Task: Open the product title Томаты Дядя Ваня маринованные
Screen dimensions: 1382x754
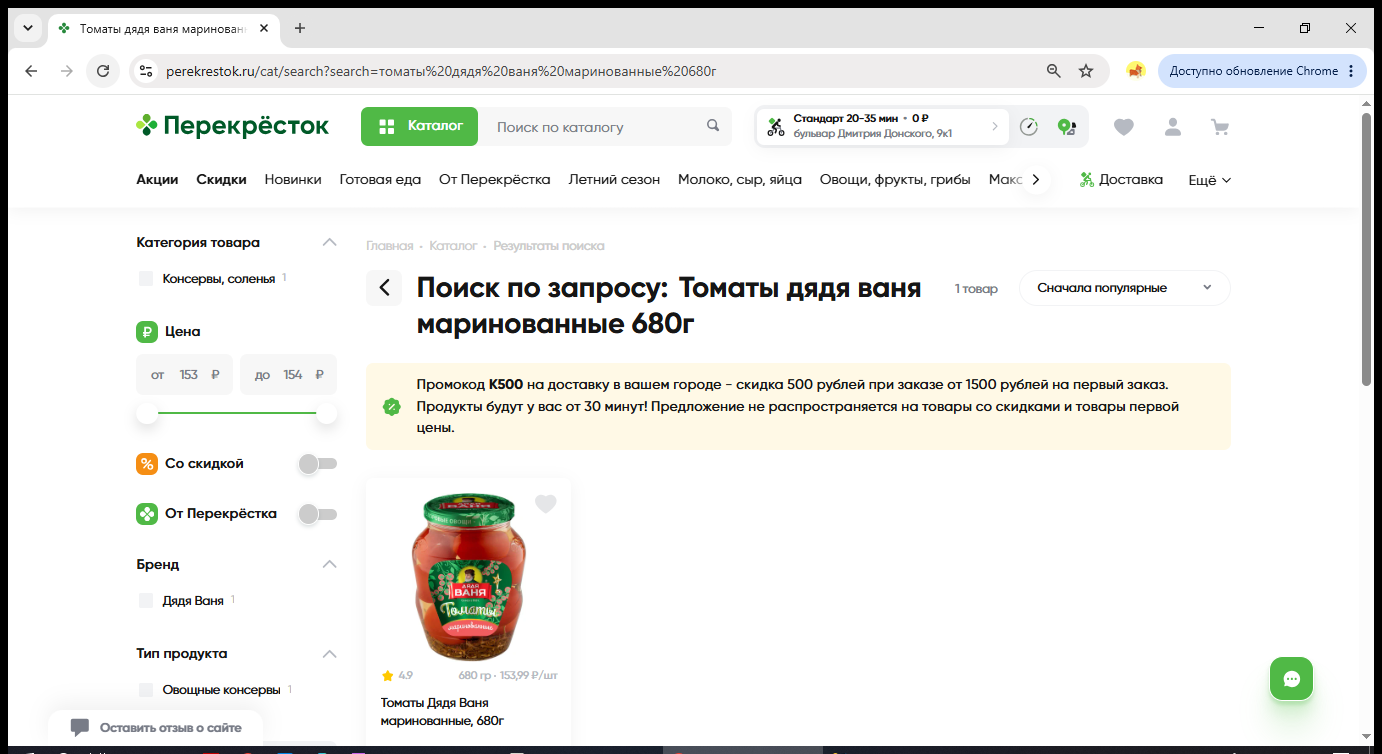Action: (x=442, y=712)
